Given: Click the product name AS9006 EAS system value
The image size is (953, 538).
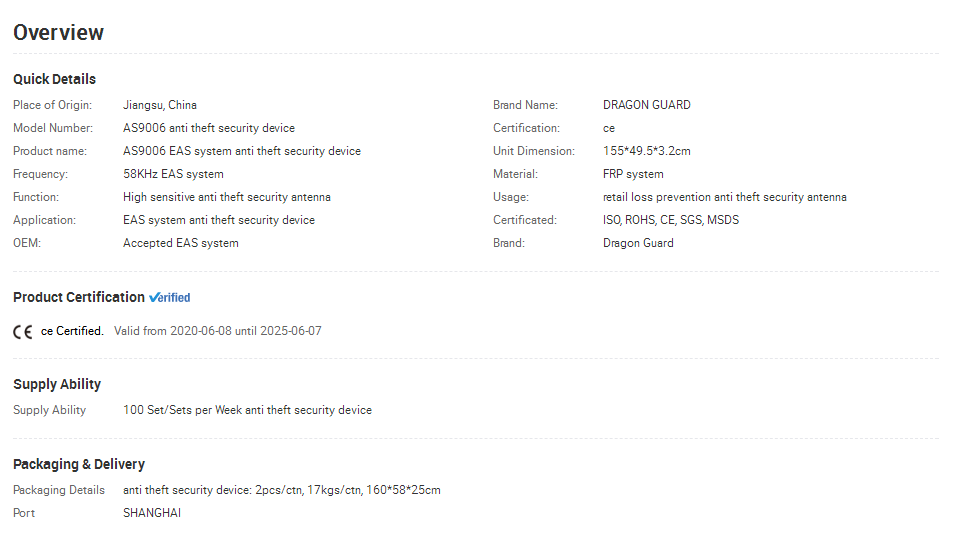Looking at the screenshot, I should pyautogui.click(x=242, y=151).
